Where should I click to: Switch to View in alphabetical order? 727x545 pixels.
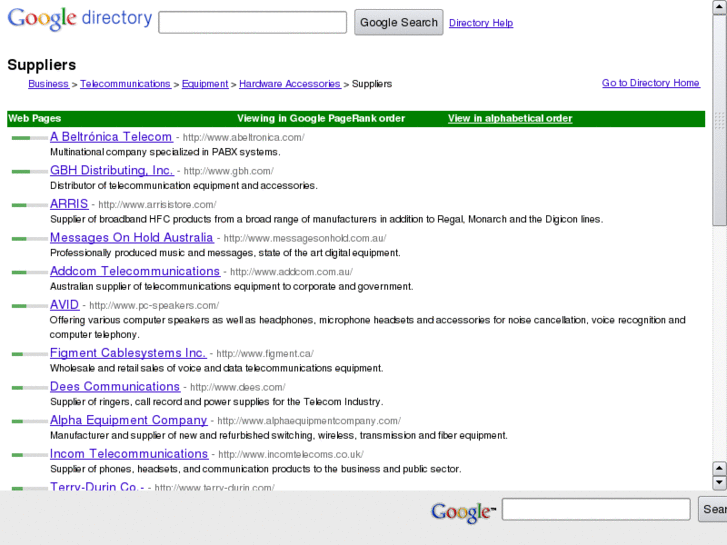(510, 118)
